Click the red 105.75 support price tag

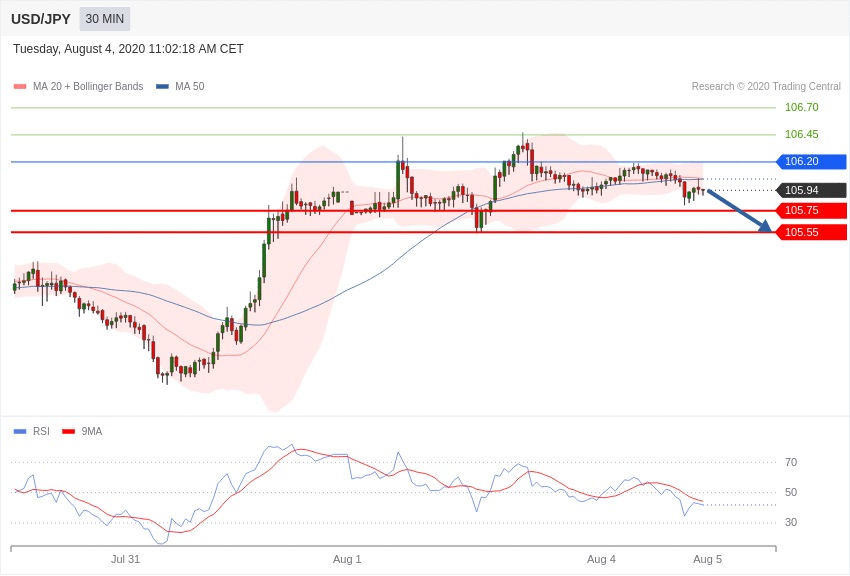(811, 210)
